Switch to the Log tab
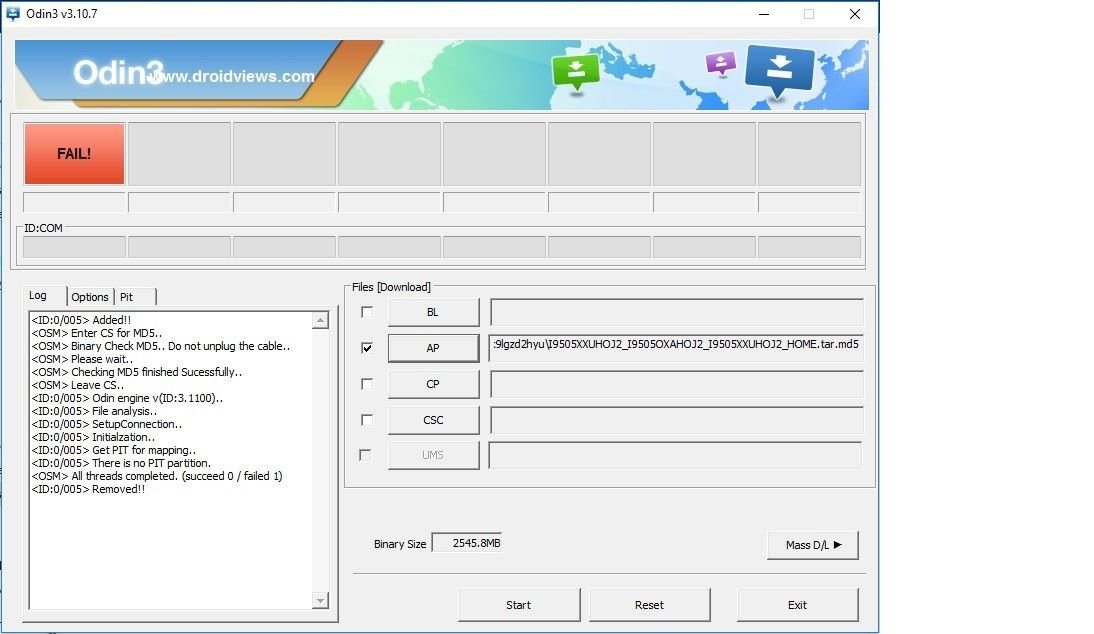 point(38,296)
